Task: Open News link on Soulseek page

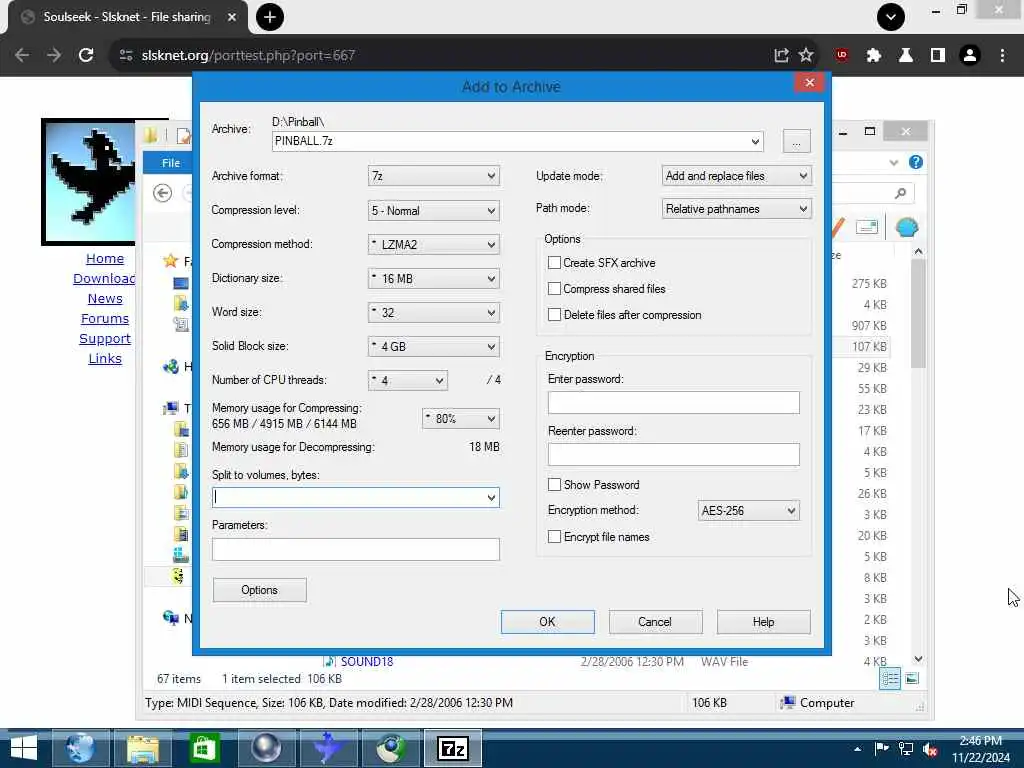Action: 104,298
